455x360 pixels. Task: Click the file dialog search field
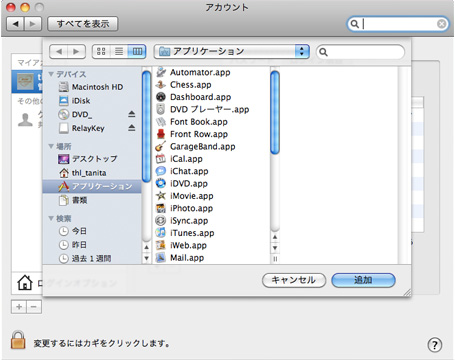pyautogui.click(x=360, y=52)
